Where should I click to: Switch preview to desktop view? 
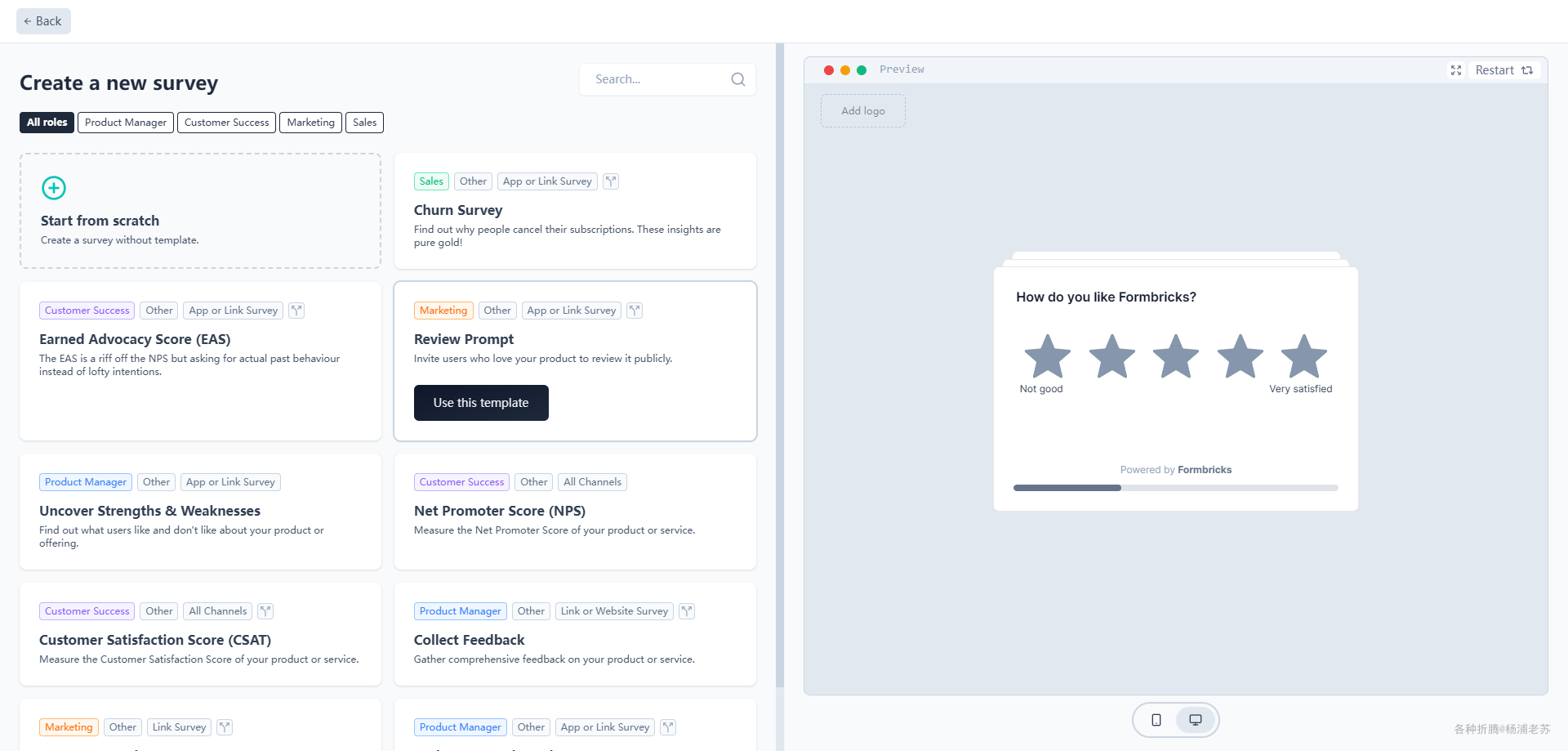click(1196, 720)
